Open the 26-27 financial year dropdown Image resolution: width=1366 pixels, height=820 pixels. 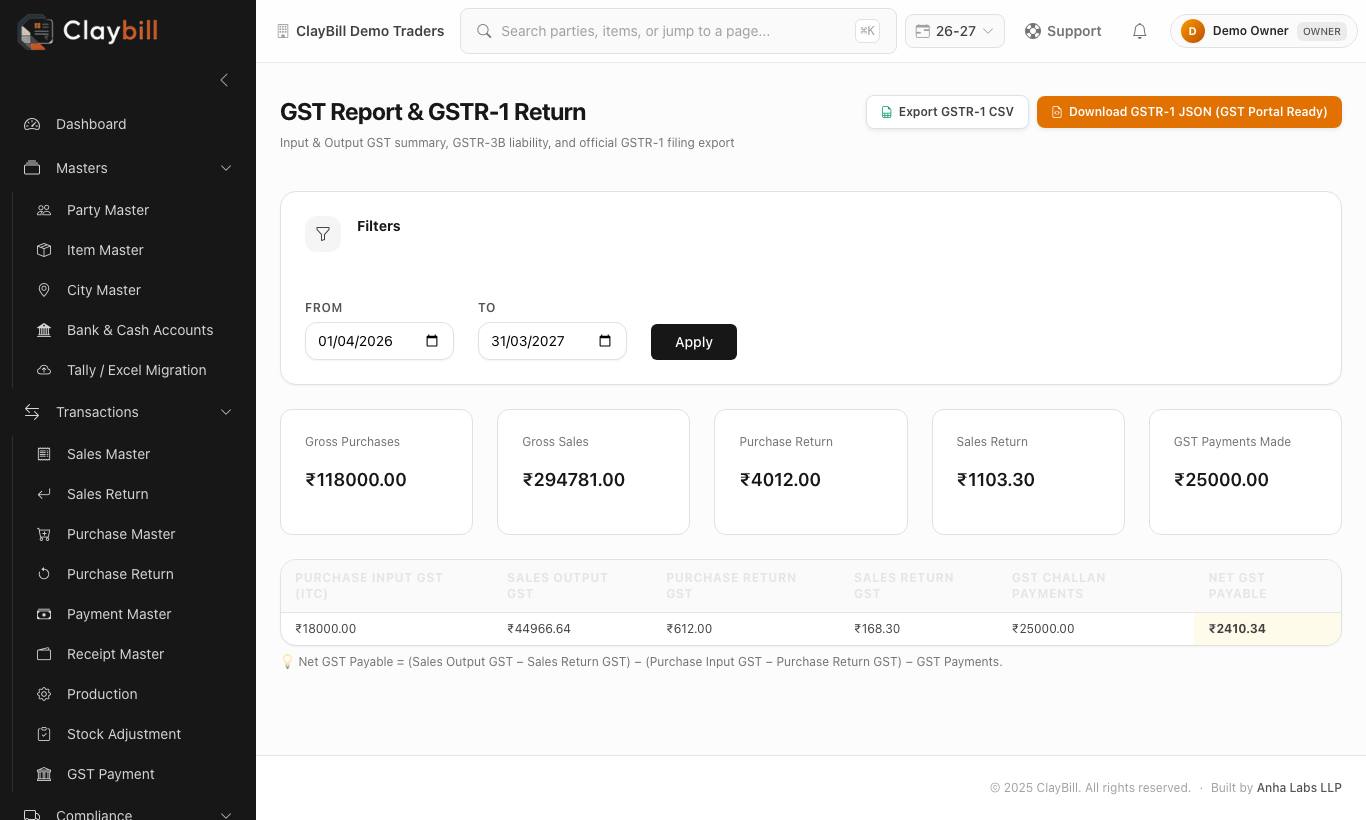955,31
